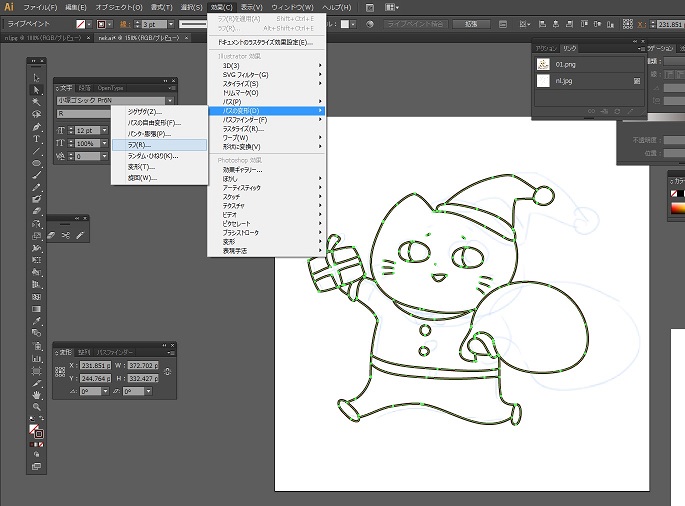Click the Change Screen Mode icon
Viewport: 685px width, 506px height.
tap(36, 466)
